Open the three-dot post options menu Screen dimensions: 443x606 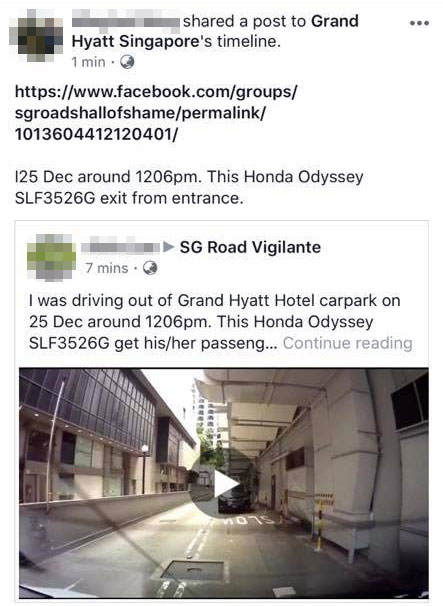pos(419,23)
